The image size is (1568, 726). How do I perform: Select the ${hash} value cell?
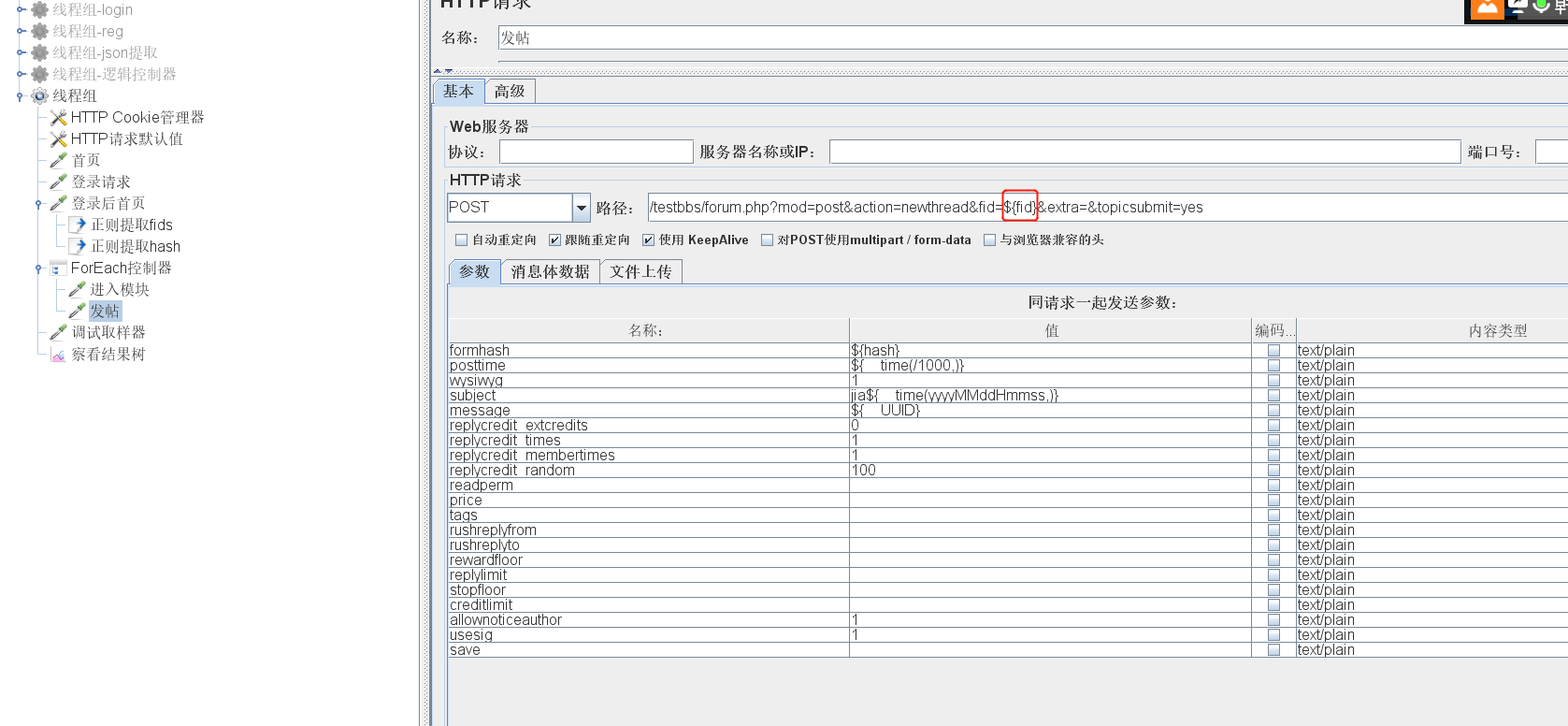point(1050,351)
